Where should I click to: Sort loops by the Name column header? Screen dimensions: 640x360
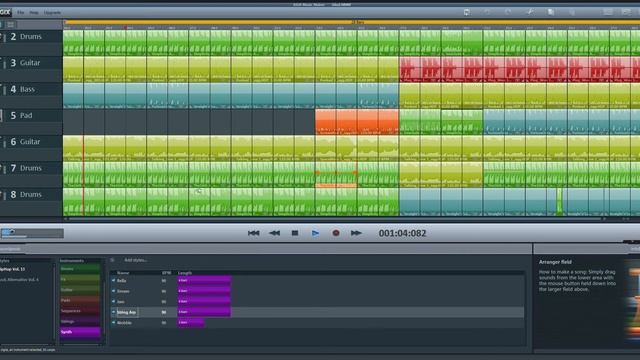(123, 273)
